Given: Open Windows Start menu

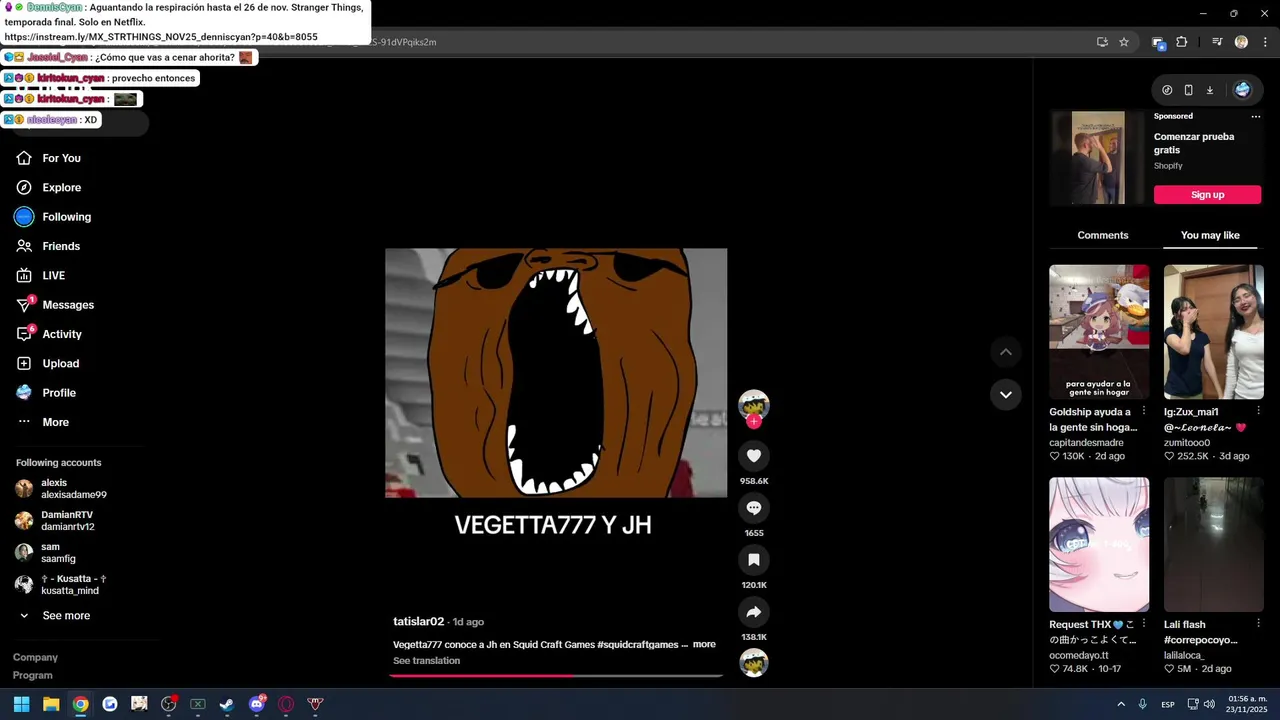Looking at the screenshot, I should tap(21, 704).
